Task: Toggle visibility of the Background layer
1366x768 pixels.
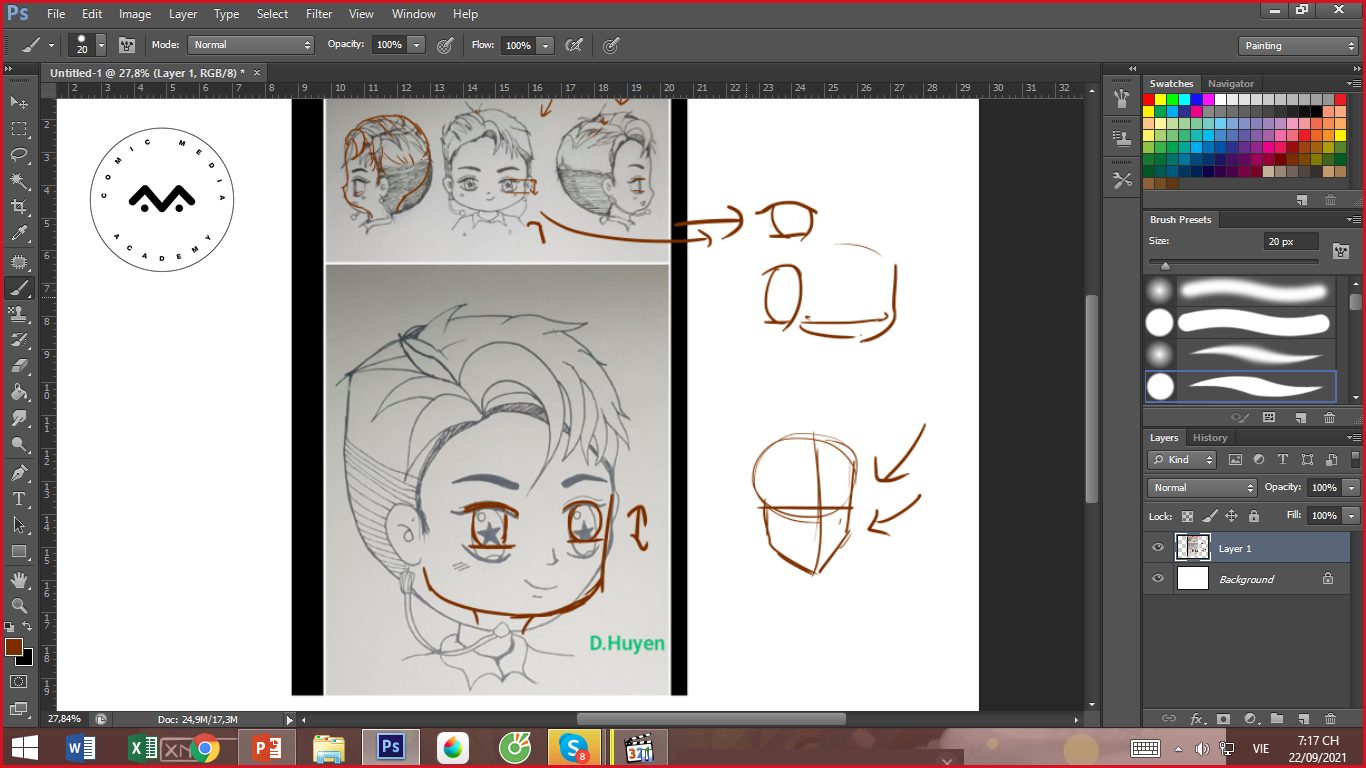Action: [1158, 579]
